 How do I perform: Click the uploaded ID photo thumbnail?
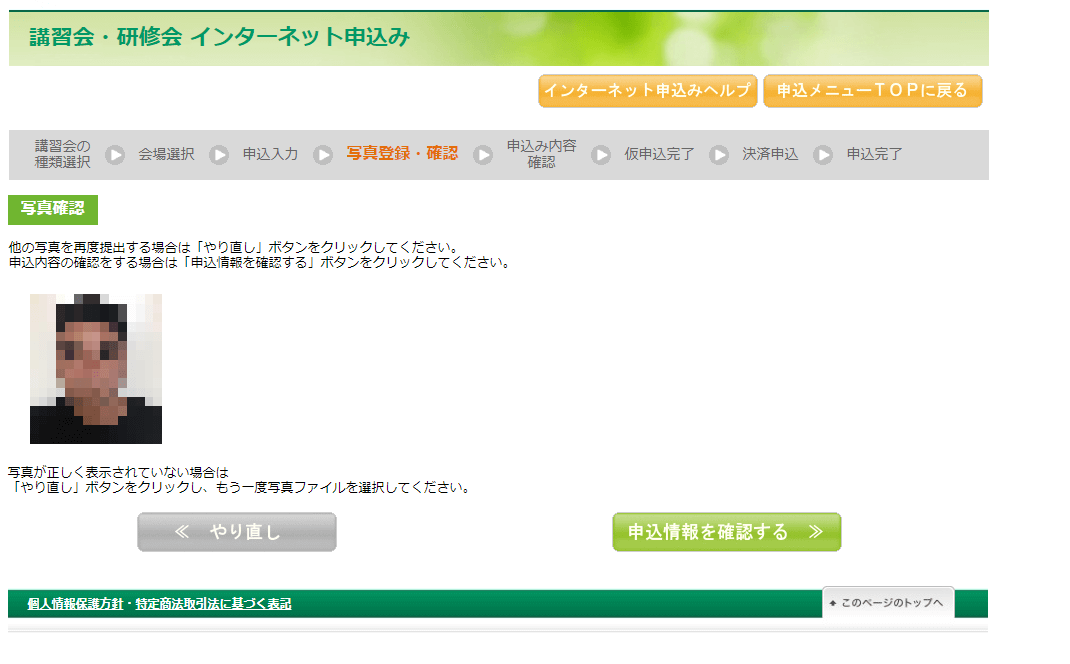[x=96, y=369]
